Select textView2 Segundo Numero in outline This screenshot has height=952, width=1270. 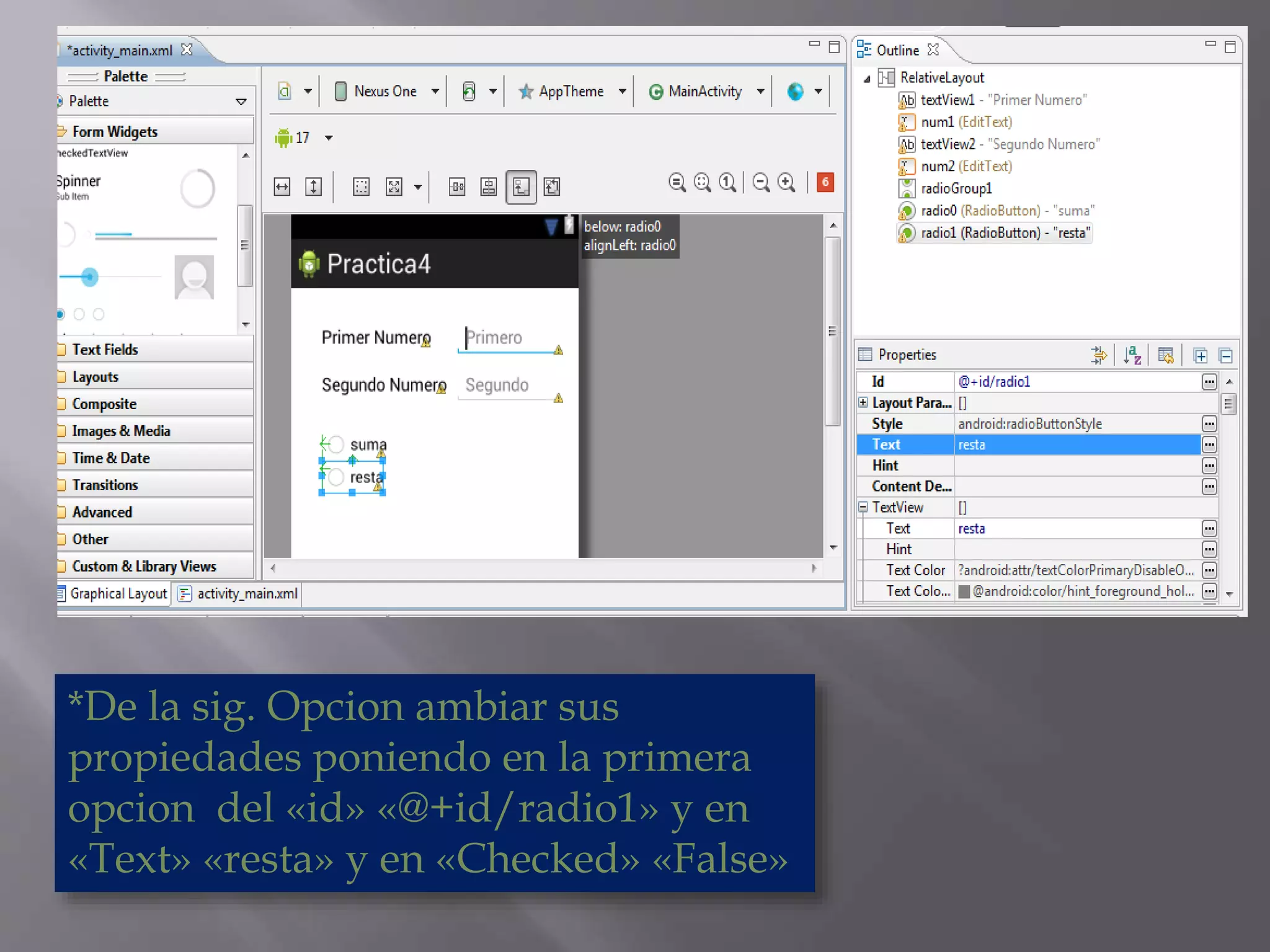999,144
